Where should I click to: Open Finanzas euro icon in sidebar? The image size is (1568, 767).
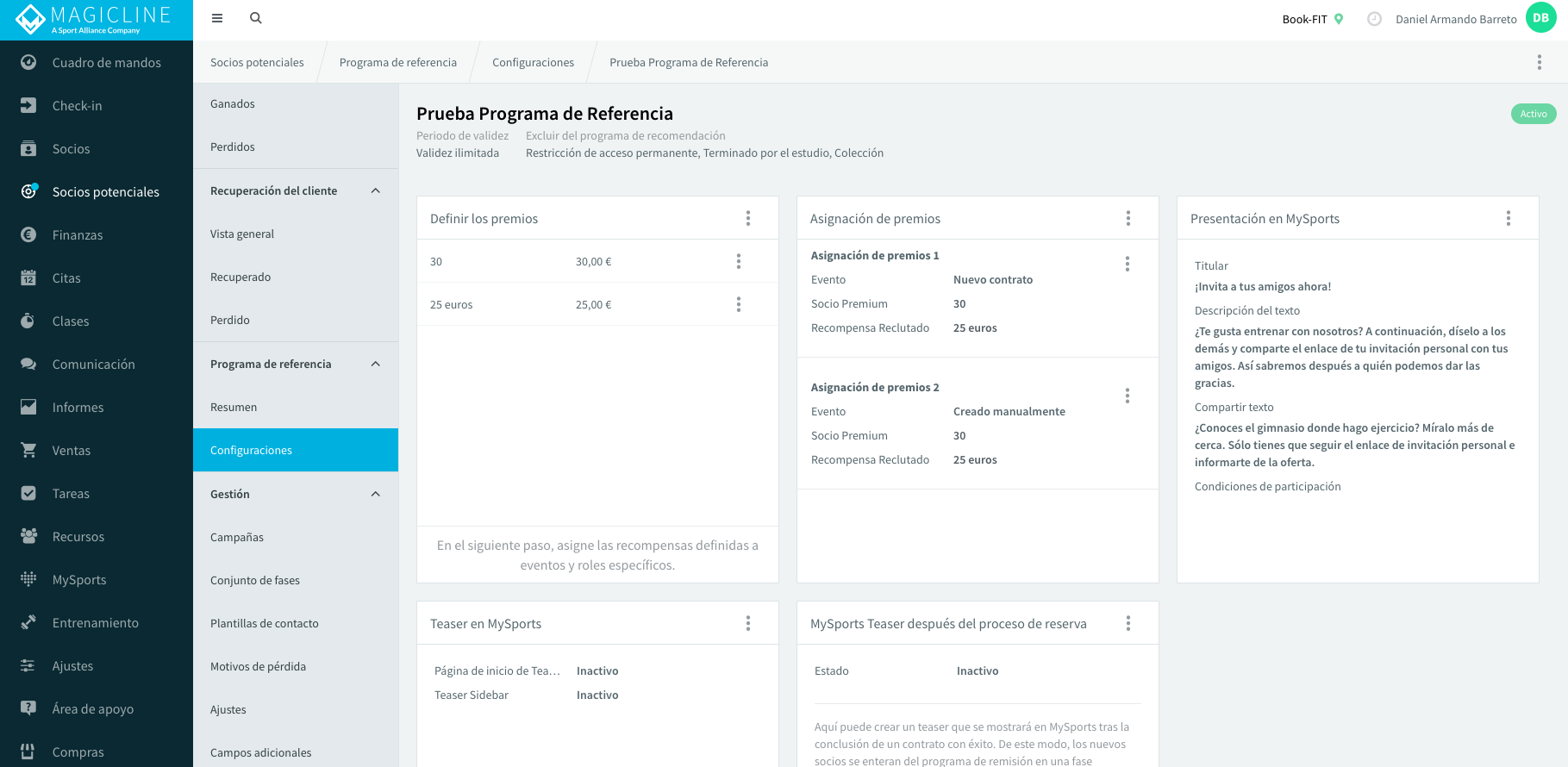point(28,234)
